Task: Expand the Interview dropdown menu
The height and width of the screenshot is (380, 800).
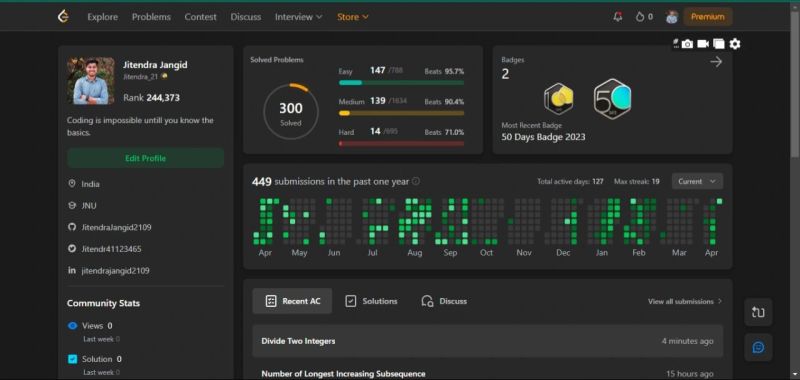Action: coord(299,17)
